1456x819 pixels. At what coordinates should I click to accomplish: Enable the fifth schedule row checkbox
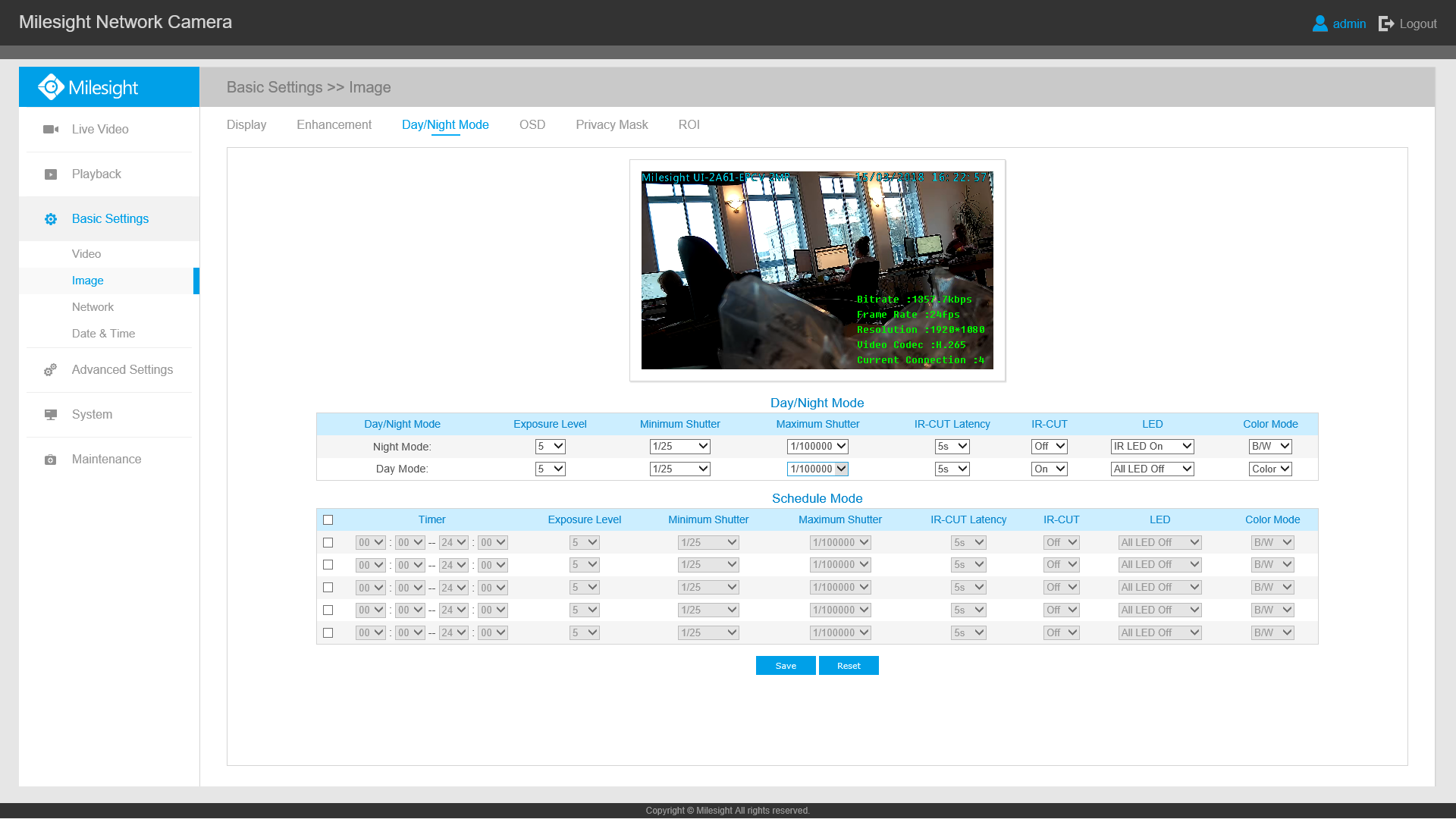(328, 633)
